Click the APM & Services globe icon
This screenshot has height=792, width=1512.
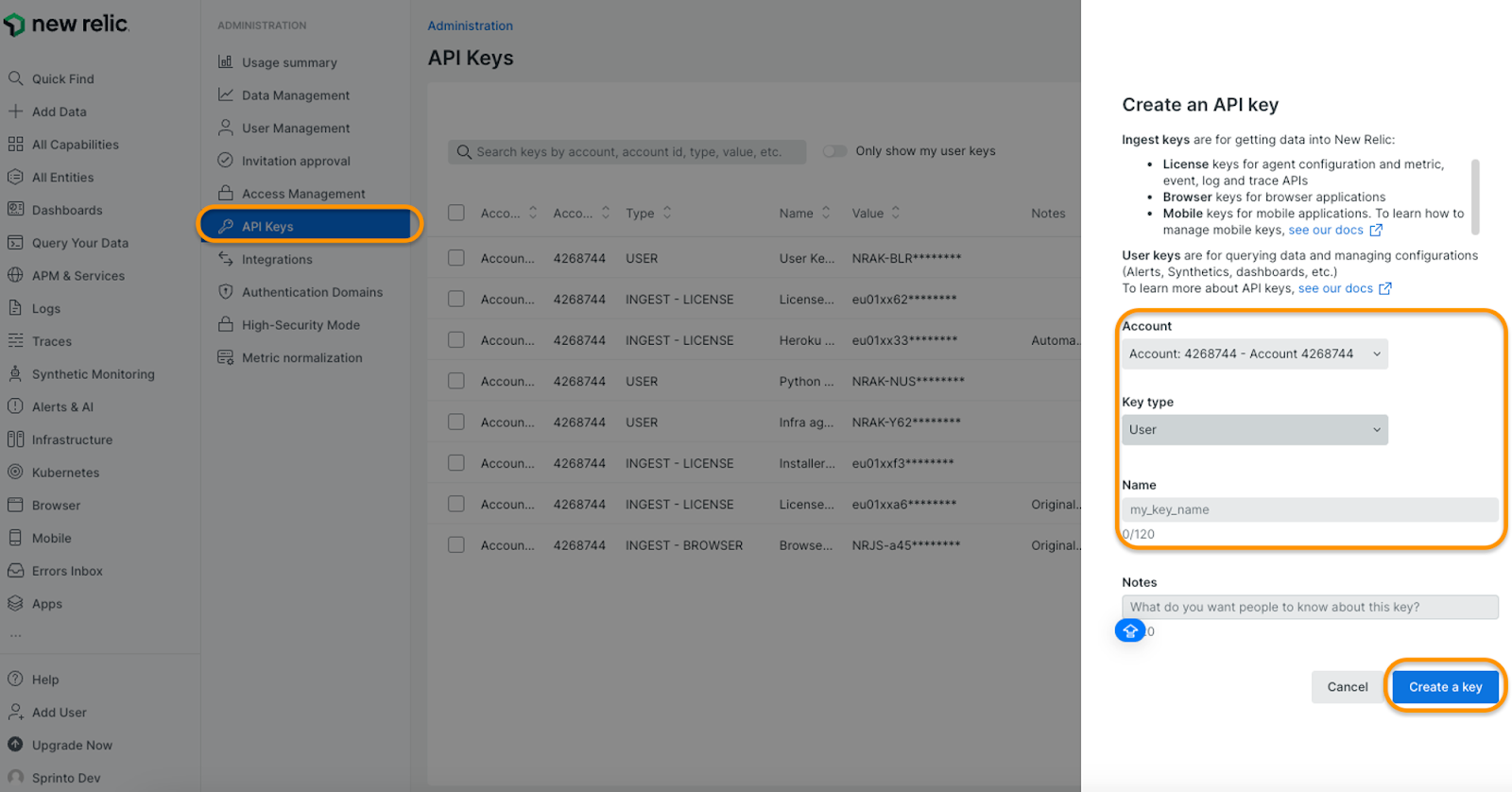pos(15,276)
